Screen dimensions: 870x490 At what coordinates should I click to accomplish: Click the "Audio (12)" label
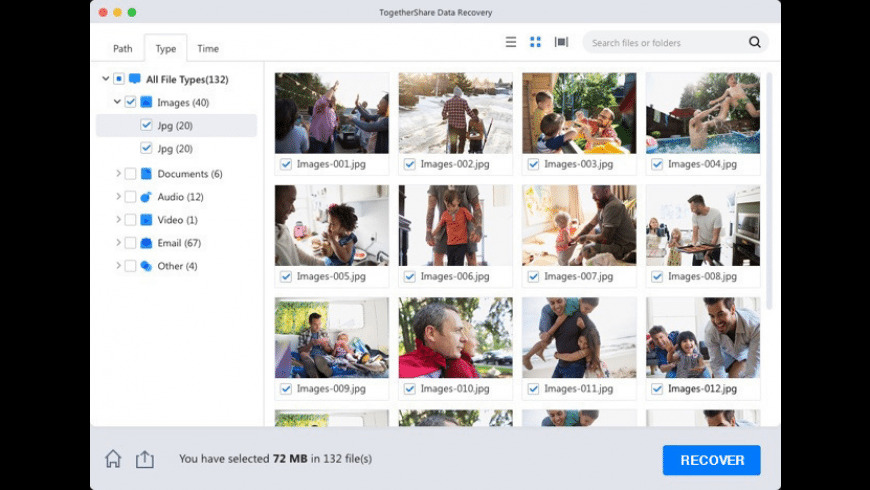[x=180, y=197]
